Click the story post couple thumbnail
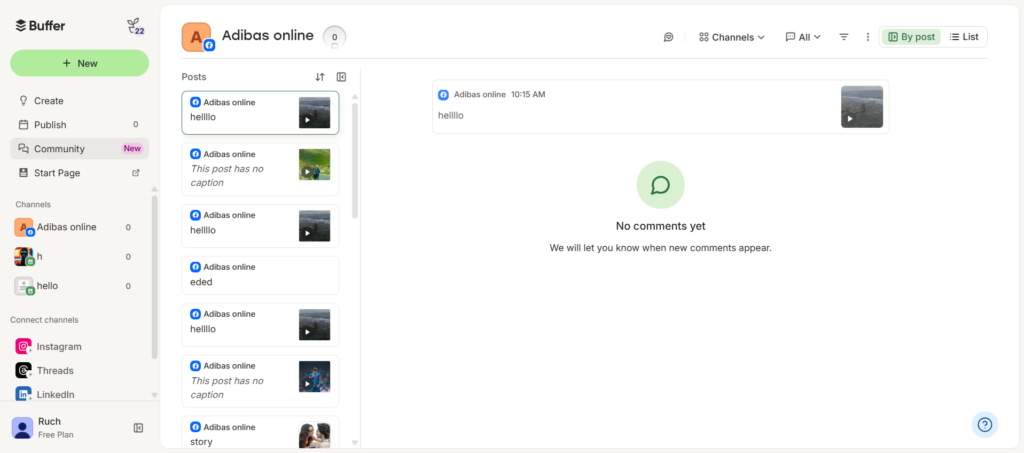This screenshot has height=453, width=1024. pyautogui.click(x=314, y=435)
